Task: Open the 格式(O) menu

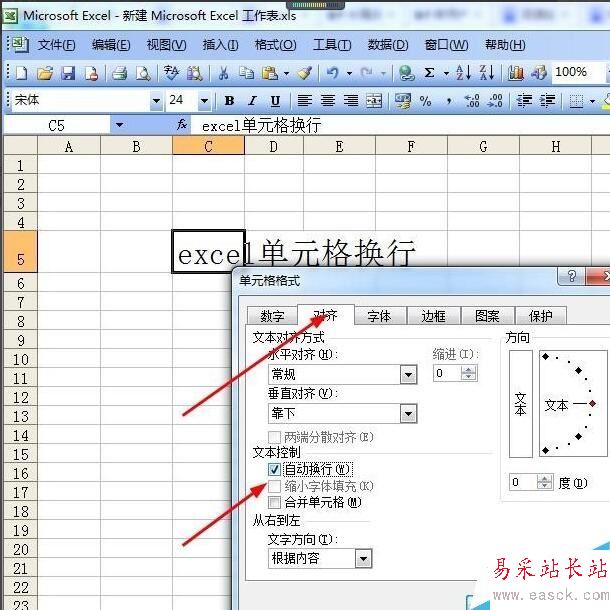Action: coord(275,45)
